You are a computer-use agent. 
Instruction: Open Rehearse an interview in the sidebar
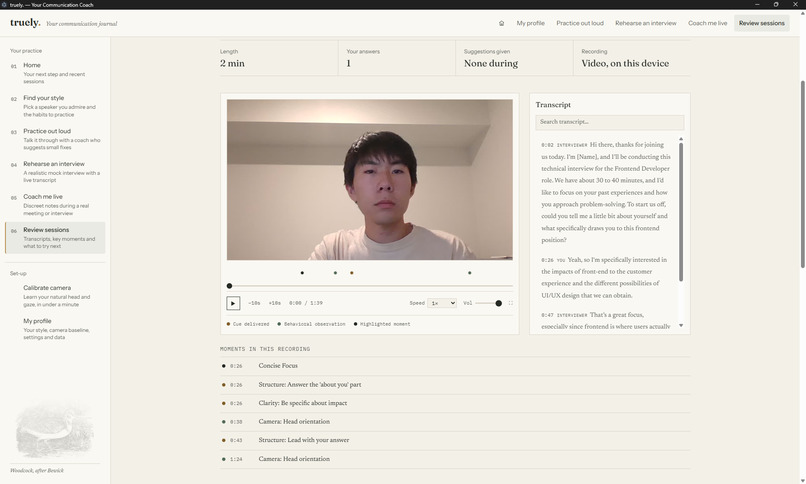click(55, 172)
